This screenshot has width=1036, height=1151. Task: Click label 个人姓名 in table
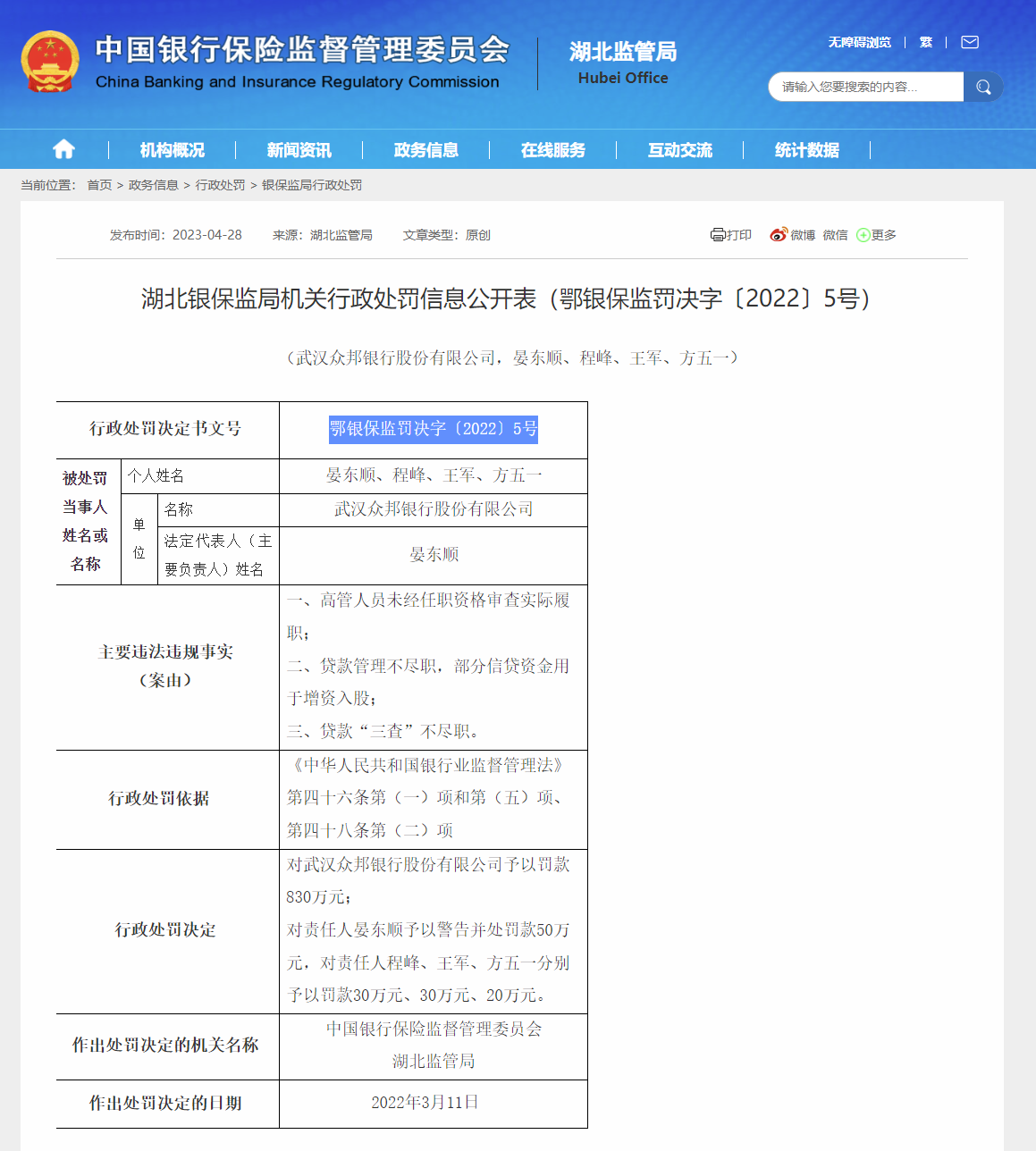pyautogui.click(x=156, y=475)
